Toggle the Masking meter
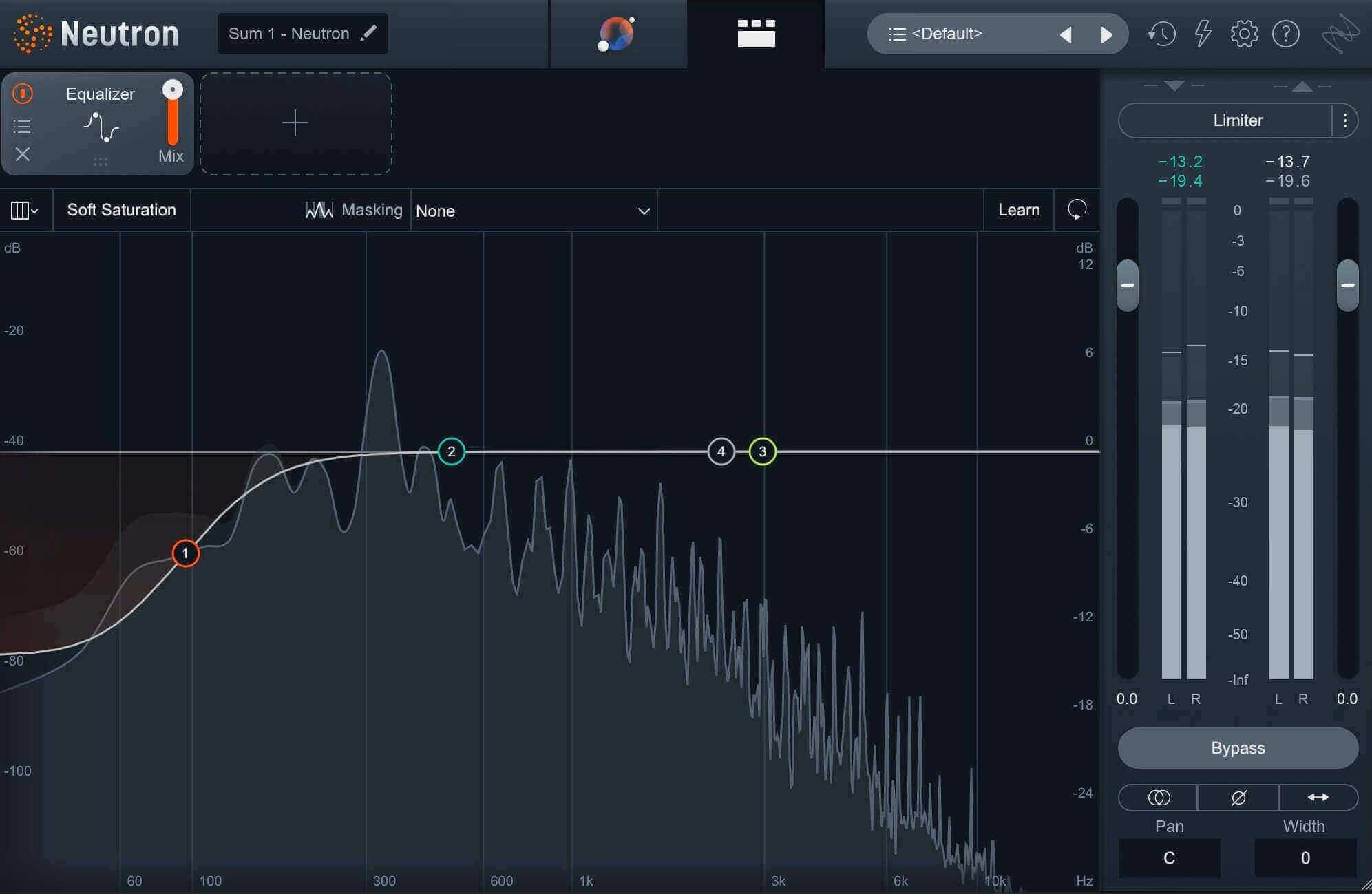The height and width of the screenshot is (894, 1372). (354, 210)
